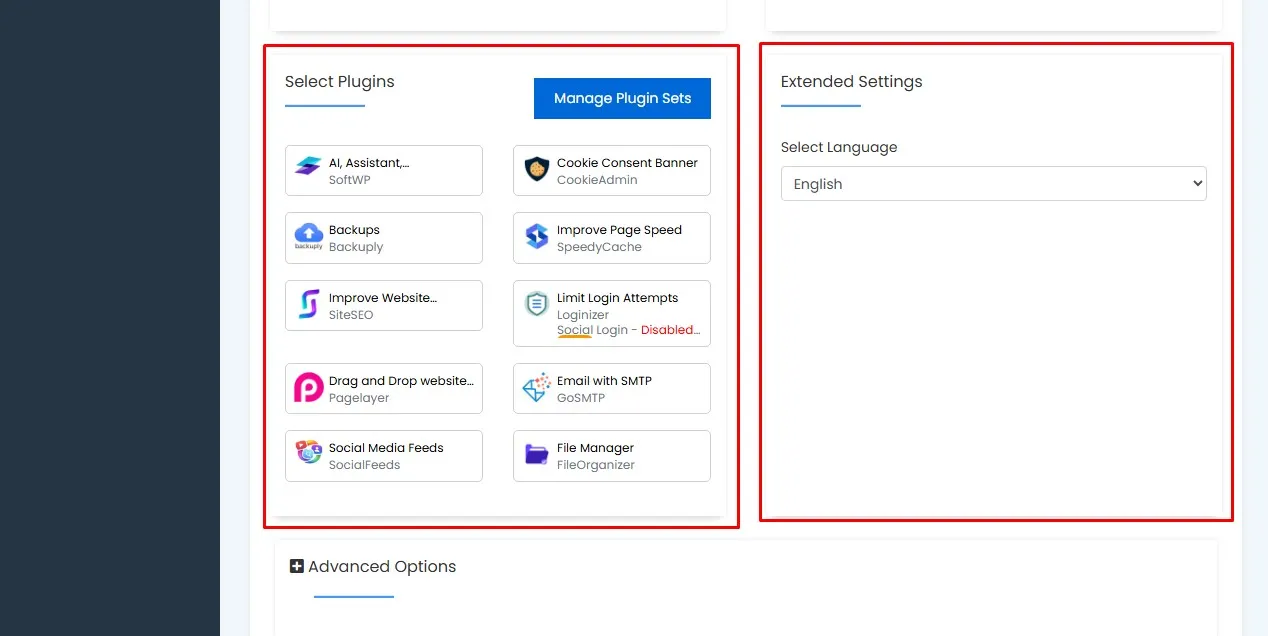Click the Loginizer shield icon
Viewport: 1268px width, 636px height.
(536, 304)
